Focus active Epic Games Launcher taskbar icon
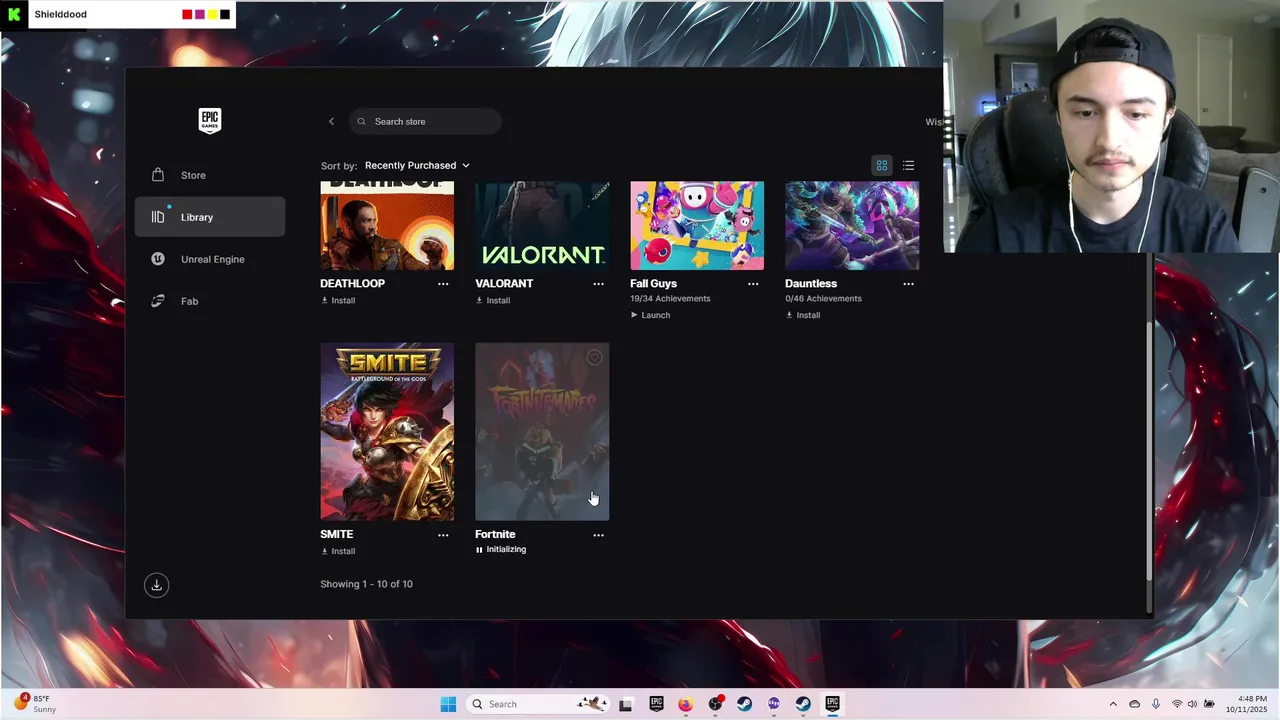This screenshot has width=1280, height=720. click(x=832, y=704)
